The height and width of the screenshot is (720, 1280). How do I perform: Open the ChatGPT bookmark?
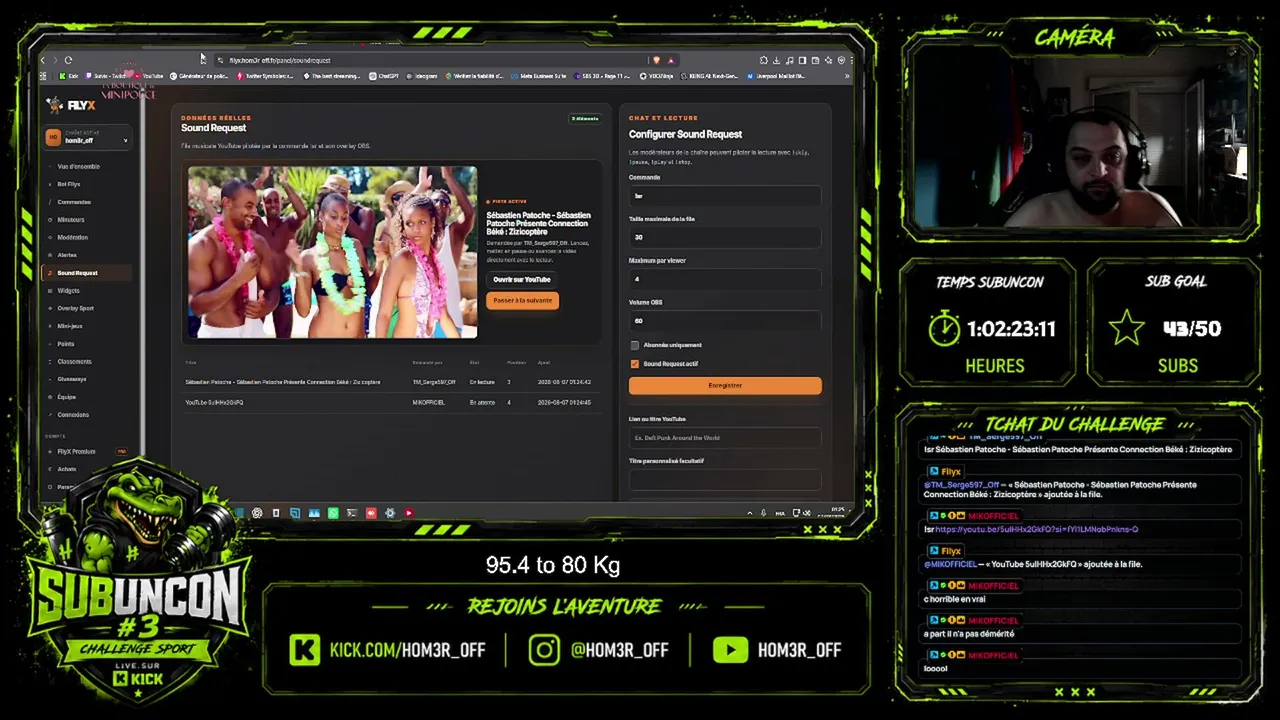pyautogui.click(x=384, y=76)
